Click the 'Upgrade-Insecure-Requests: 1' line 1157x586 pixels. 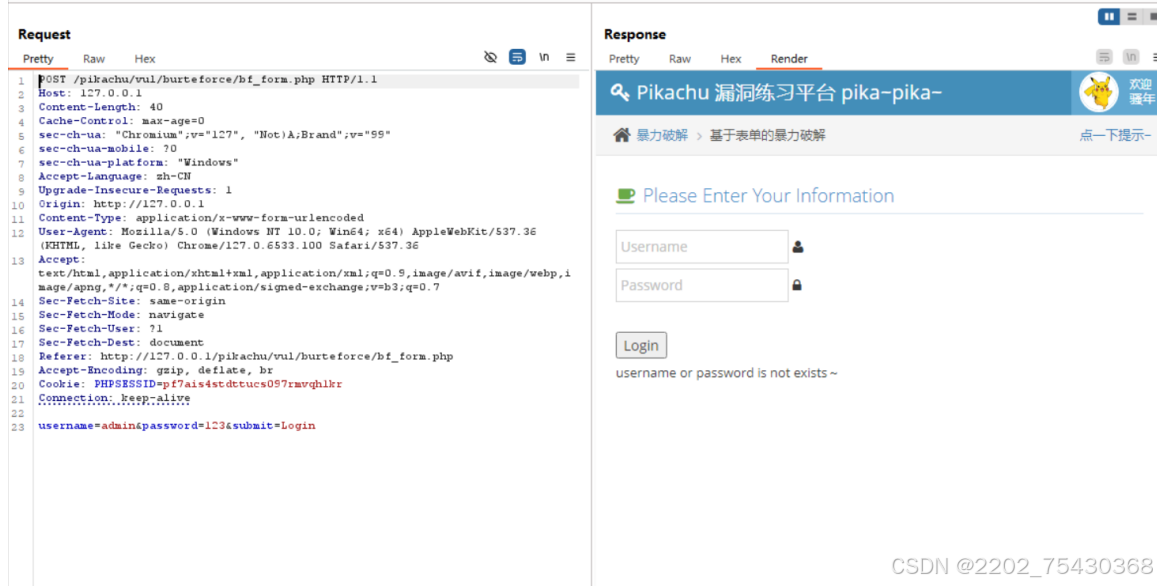135,190
